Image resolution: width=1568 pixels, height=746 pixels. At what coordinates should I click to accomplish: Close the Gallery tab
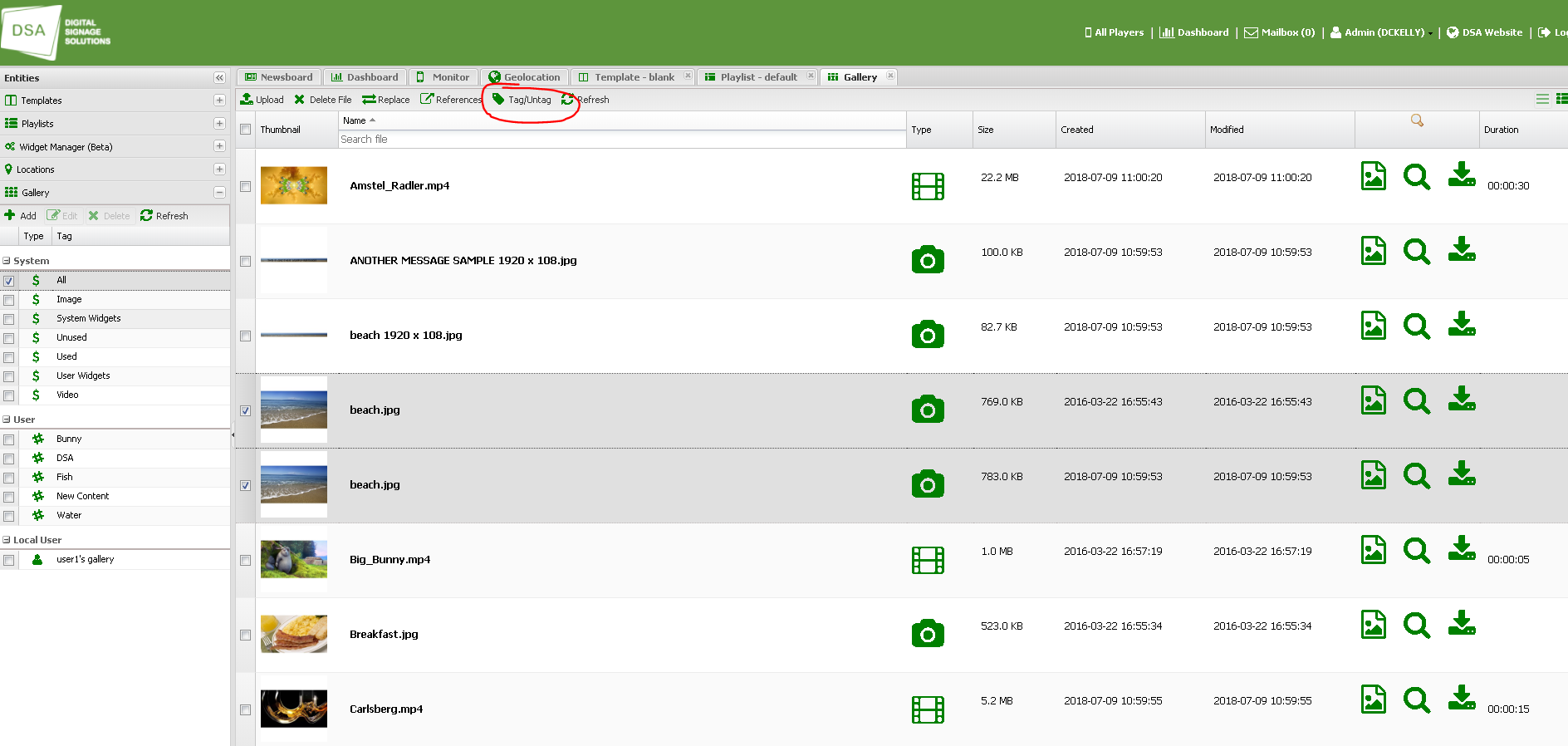click(890, 76)
